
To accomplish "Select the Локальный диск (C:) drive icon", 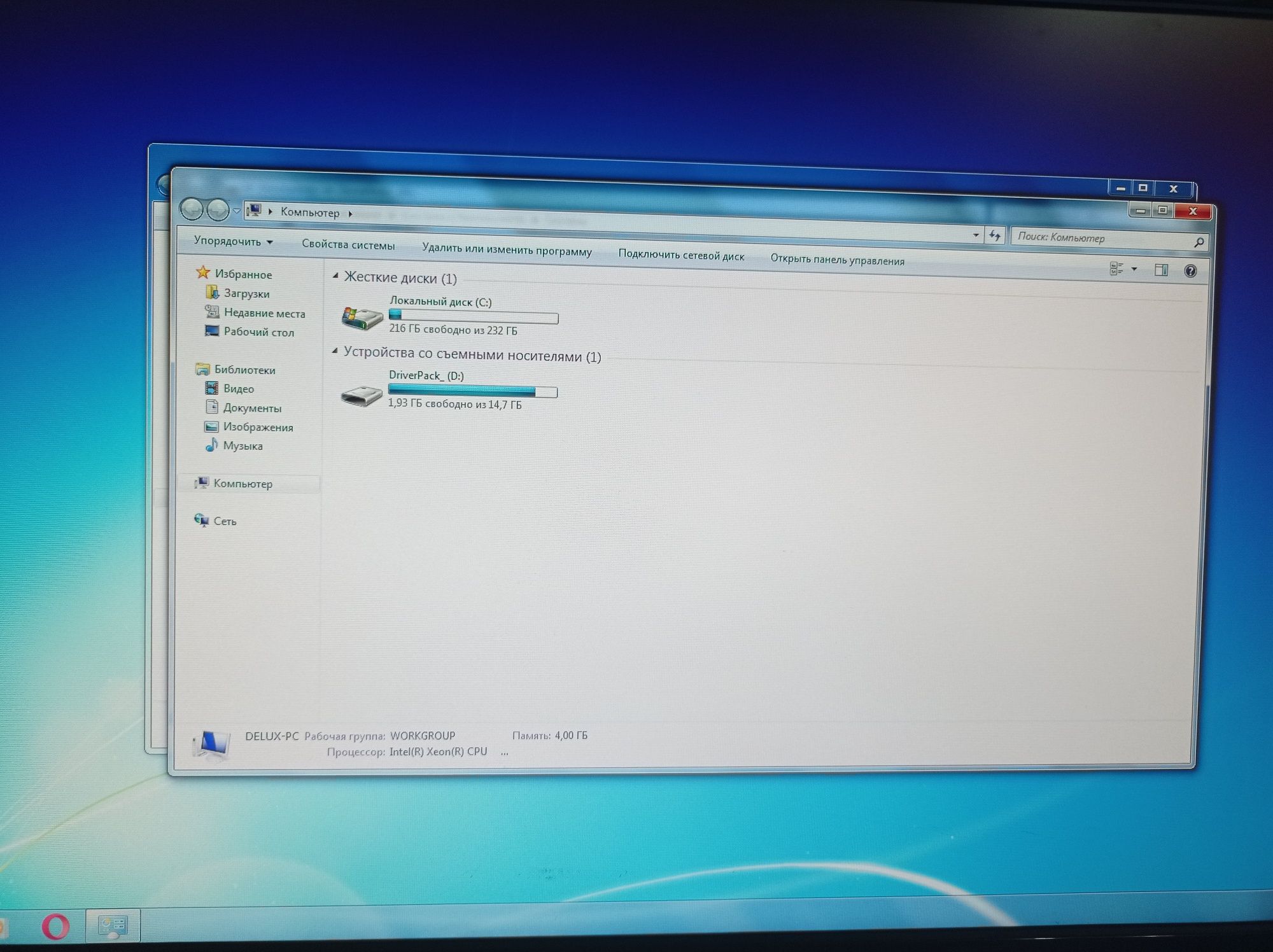I will [x=362, y=317].
